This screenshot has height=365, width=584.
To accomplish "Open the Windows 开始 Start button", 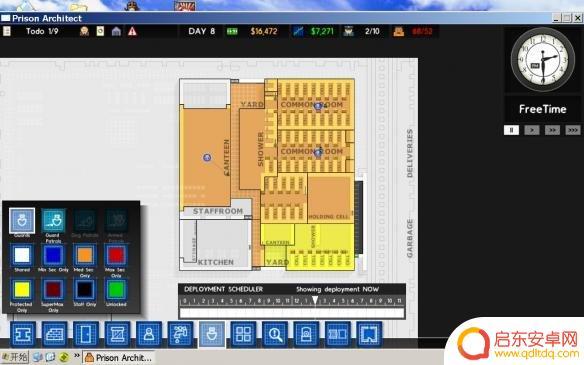I will (14, 358).
